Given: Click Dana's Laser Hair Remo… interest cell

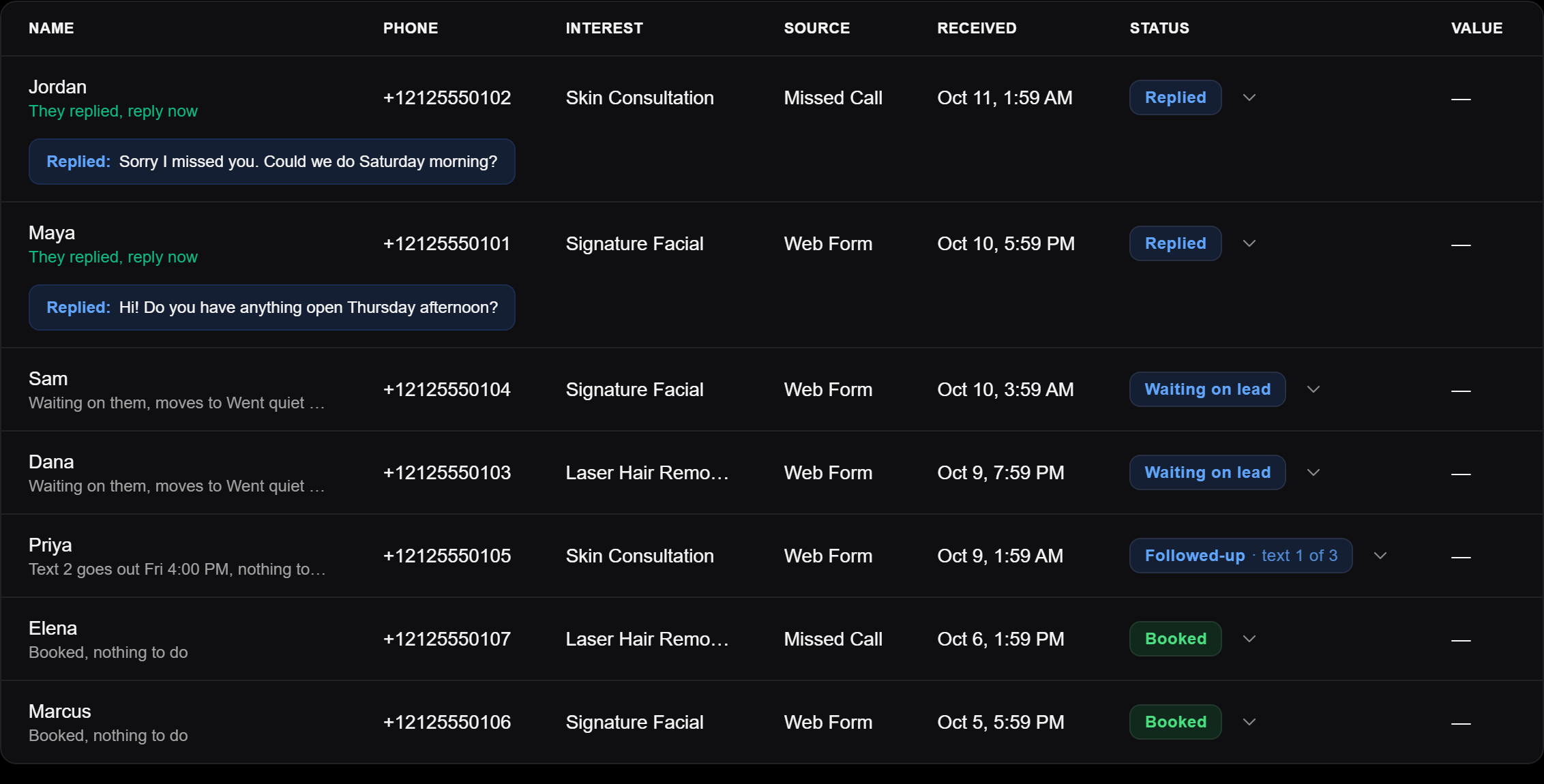Looking at the screenshot, I should [647, 472].
